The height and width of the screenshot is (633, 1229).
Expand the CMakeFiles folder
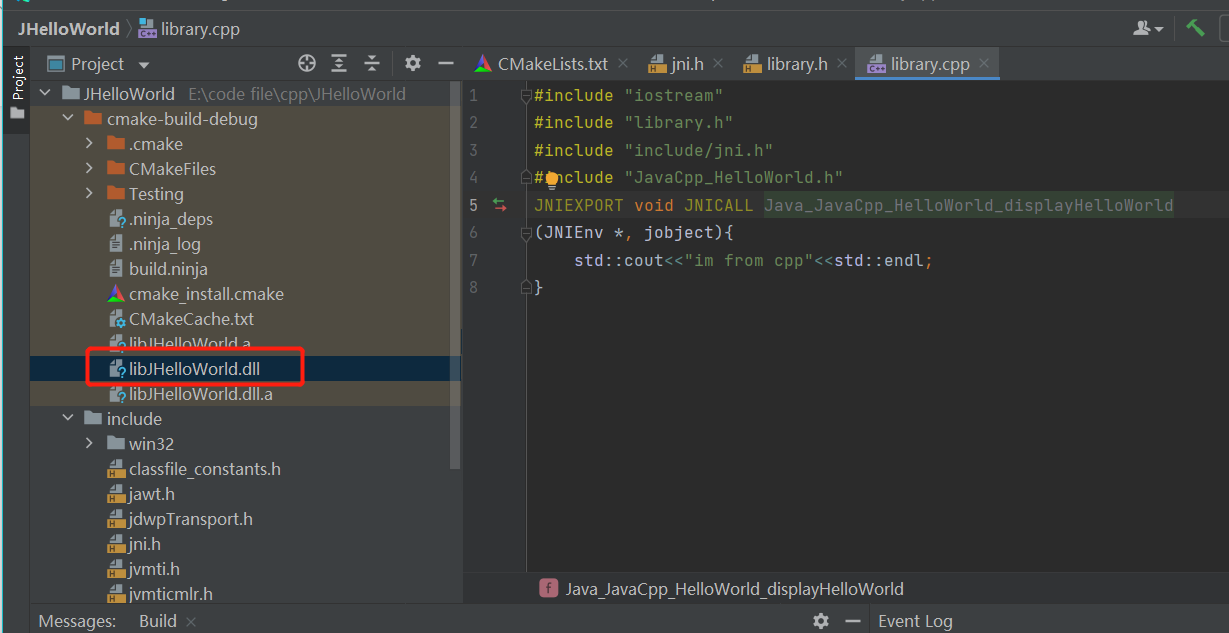(x=90, y=169)
